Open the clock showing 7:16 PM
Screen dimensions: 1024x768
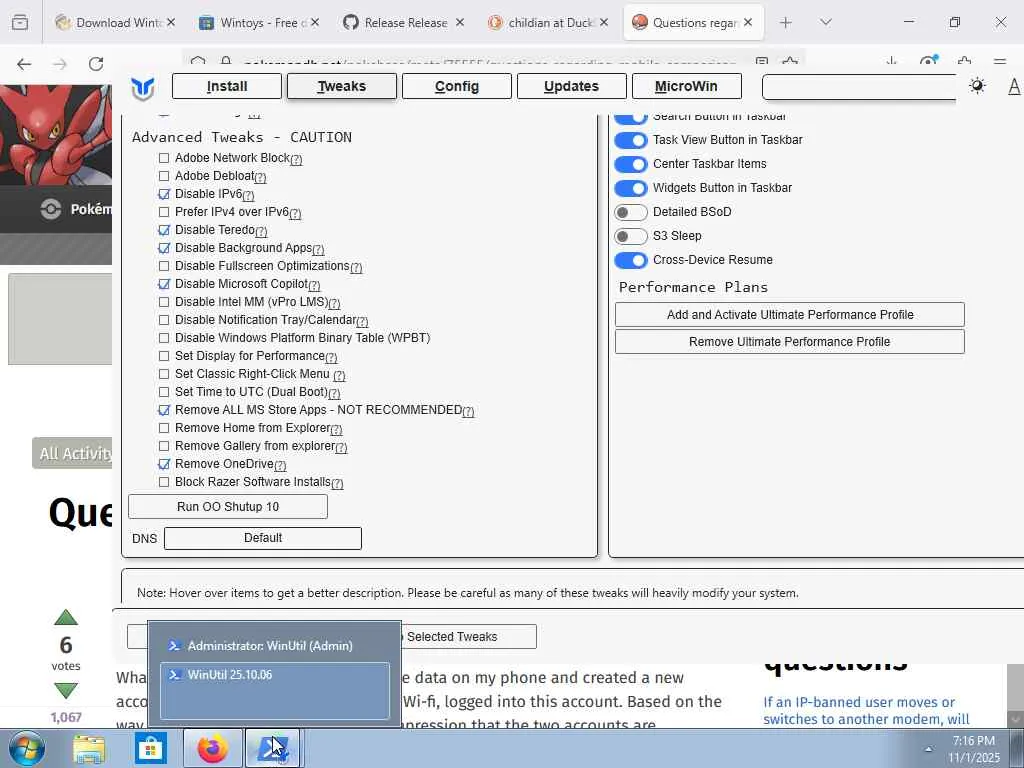tap(974, 749)
